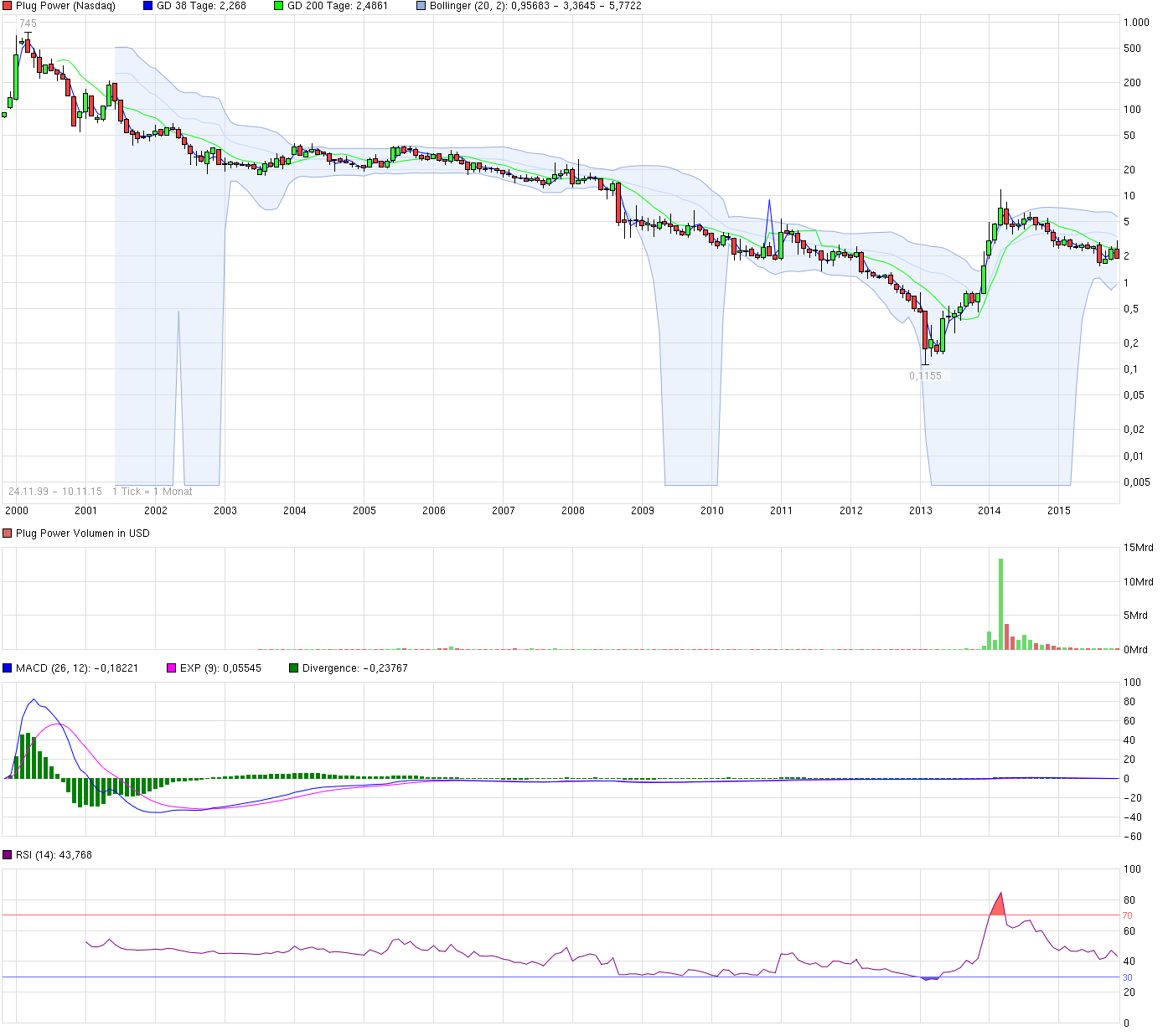The image size is (1168, 1036).
Task: Click the purple RSI (14) legend swatch
Action: pos(8,855)
